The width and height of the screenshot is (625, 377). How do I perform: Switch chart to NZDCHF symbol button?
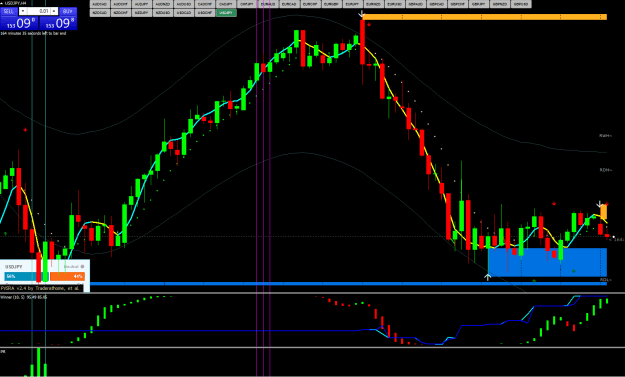coord(120,13)
